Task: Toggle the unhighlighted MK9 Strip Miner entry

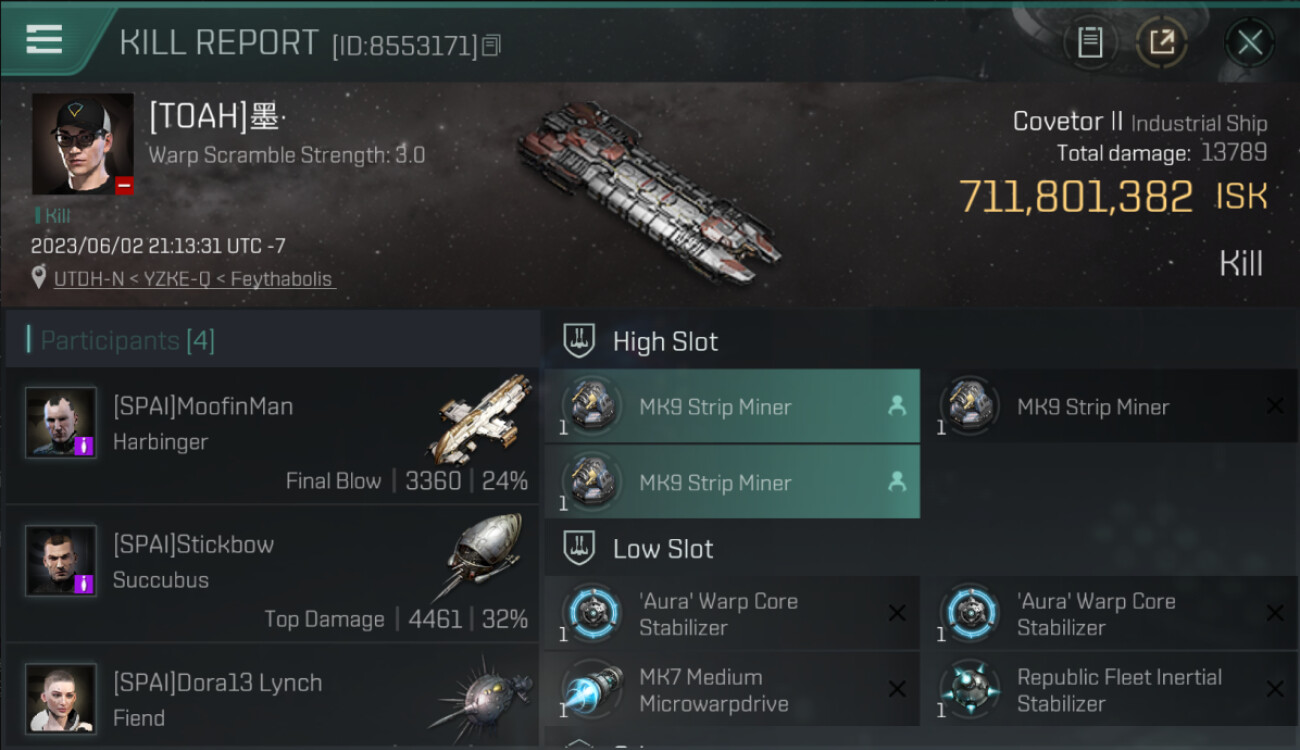Action: point(1110,406)
